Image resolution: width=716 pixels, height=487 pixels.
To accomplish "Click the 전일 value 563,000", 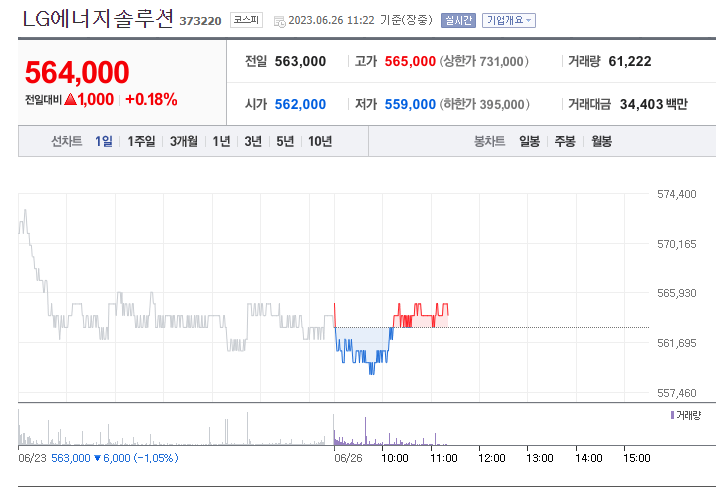I will coord(300,61).
